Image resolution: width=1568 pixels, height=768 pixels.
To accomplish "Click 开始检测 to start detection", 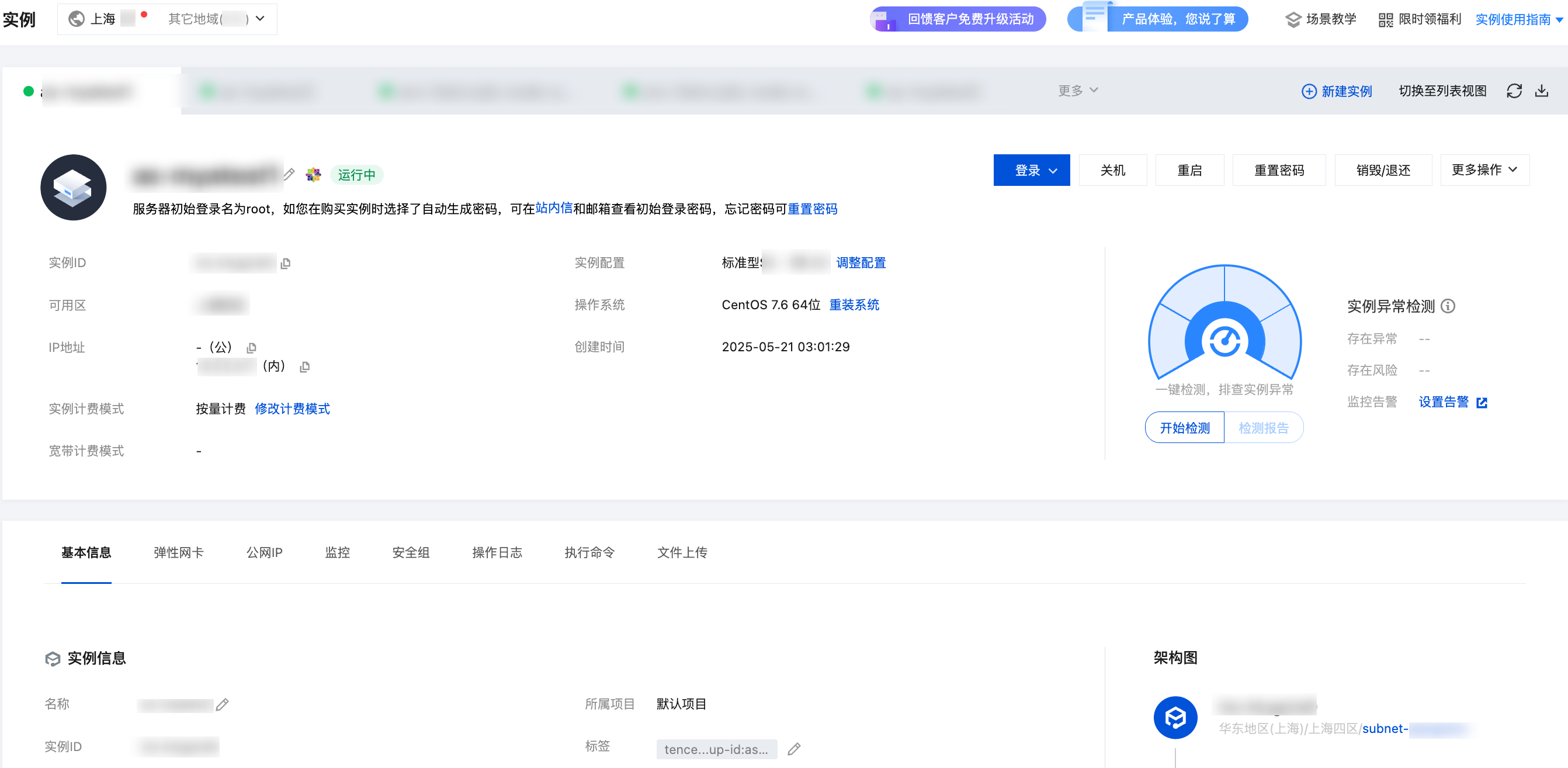I will coord(1185,428).
